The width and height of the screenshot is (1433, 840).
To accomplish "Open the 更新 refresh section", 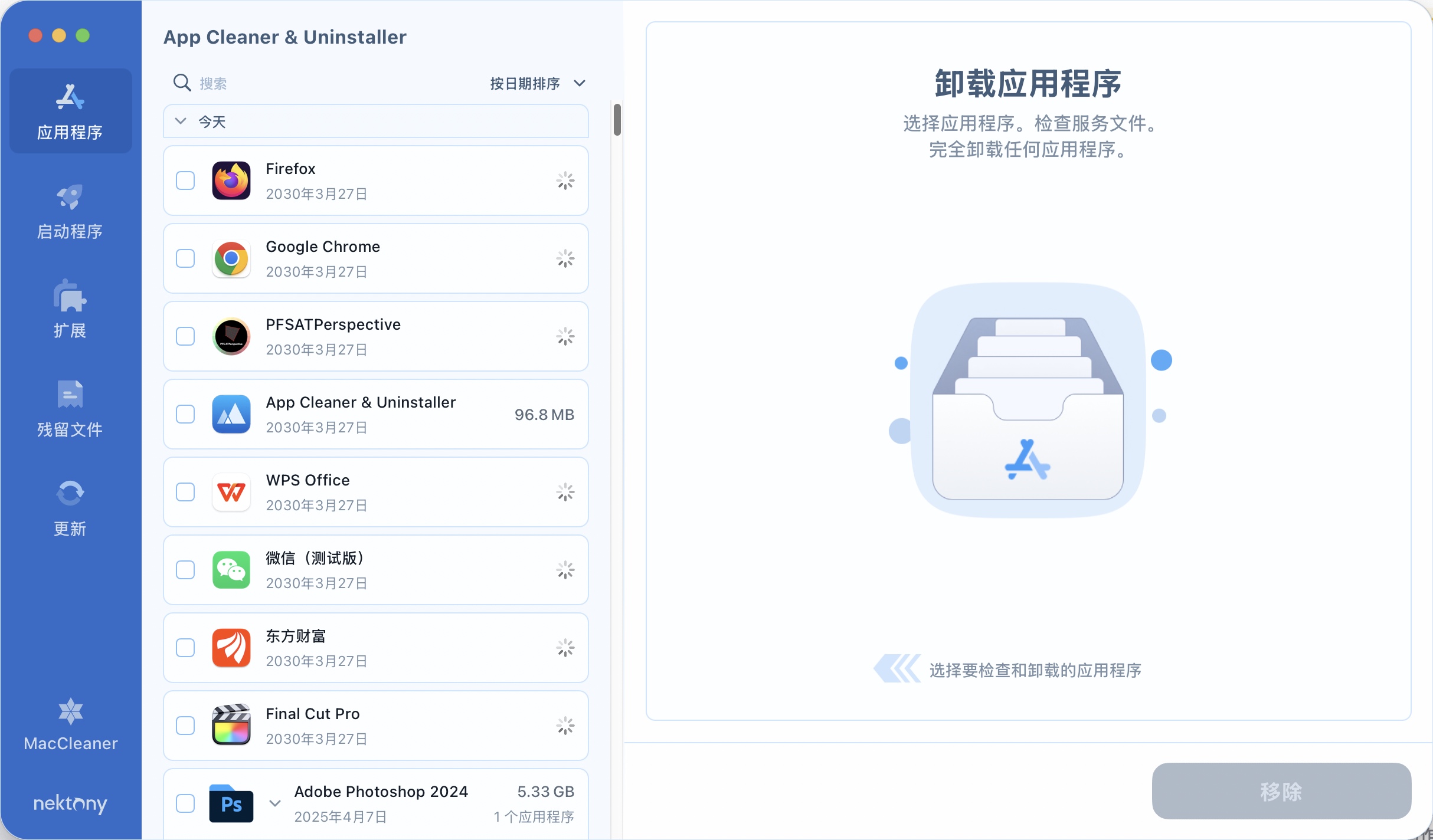I will point(70,508).
